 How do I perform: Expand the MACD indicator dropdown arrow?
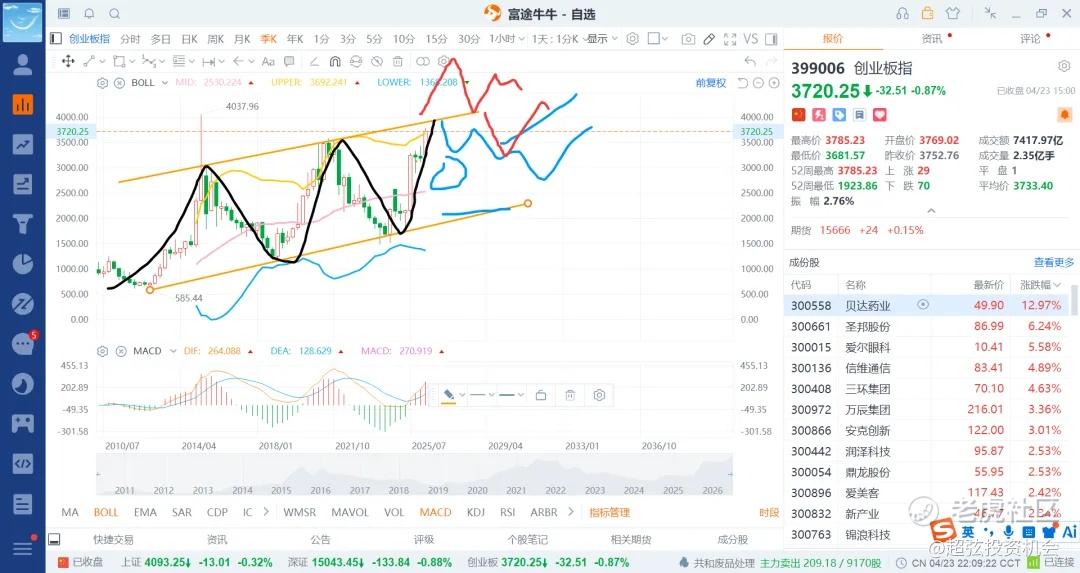pos(173,351)
